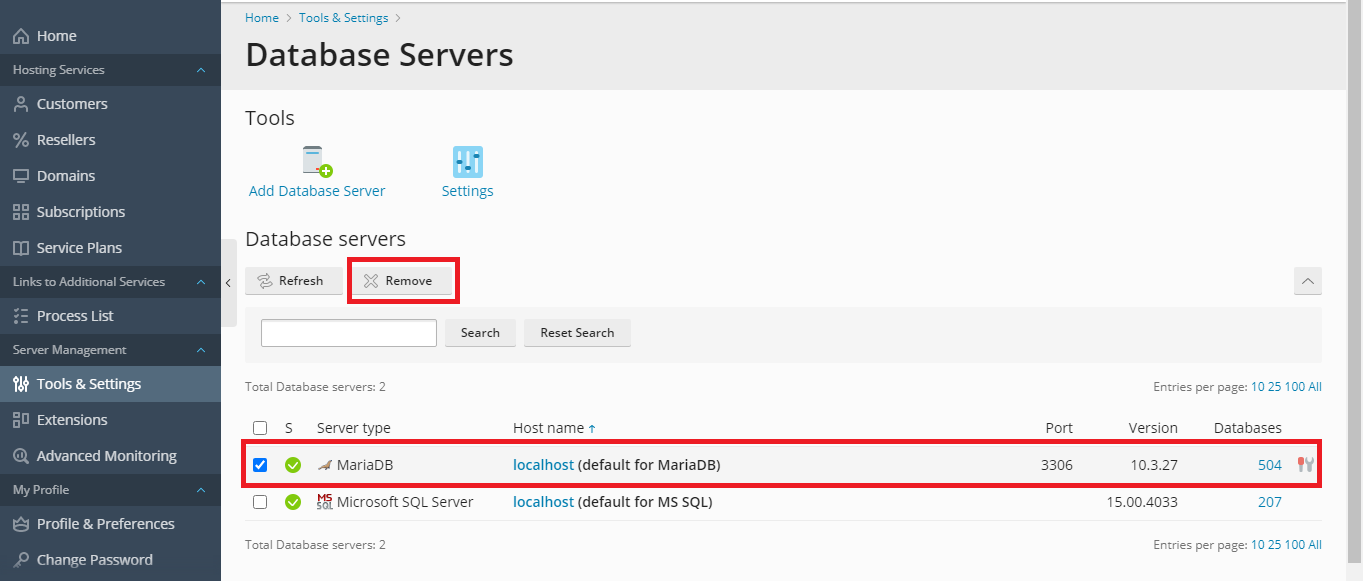This screenshot has width=1363, height=581.
Task: Collapse the left sidebar with arrow handle
Action: point(228,283)
